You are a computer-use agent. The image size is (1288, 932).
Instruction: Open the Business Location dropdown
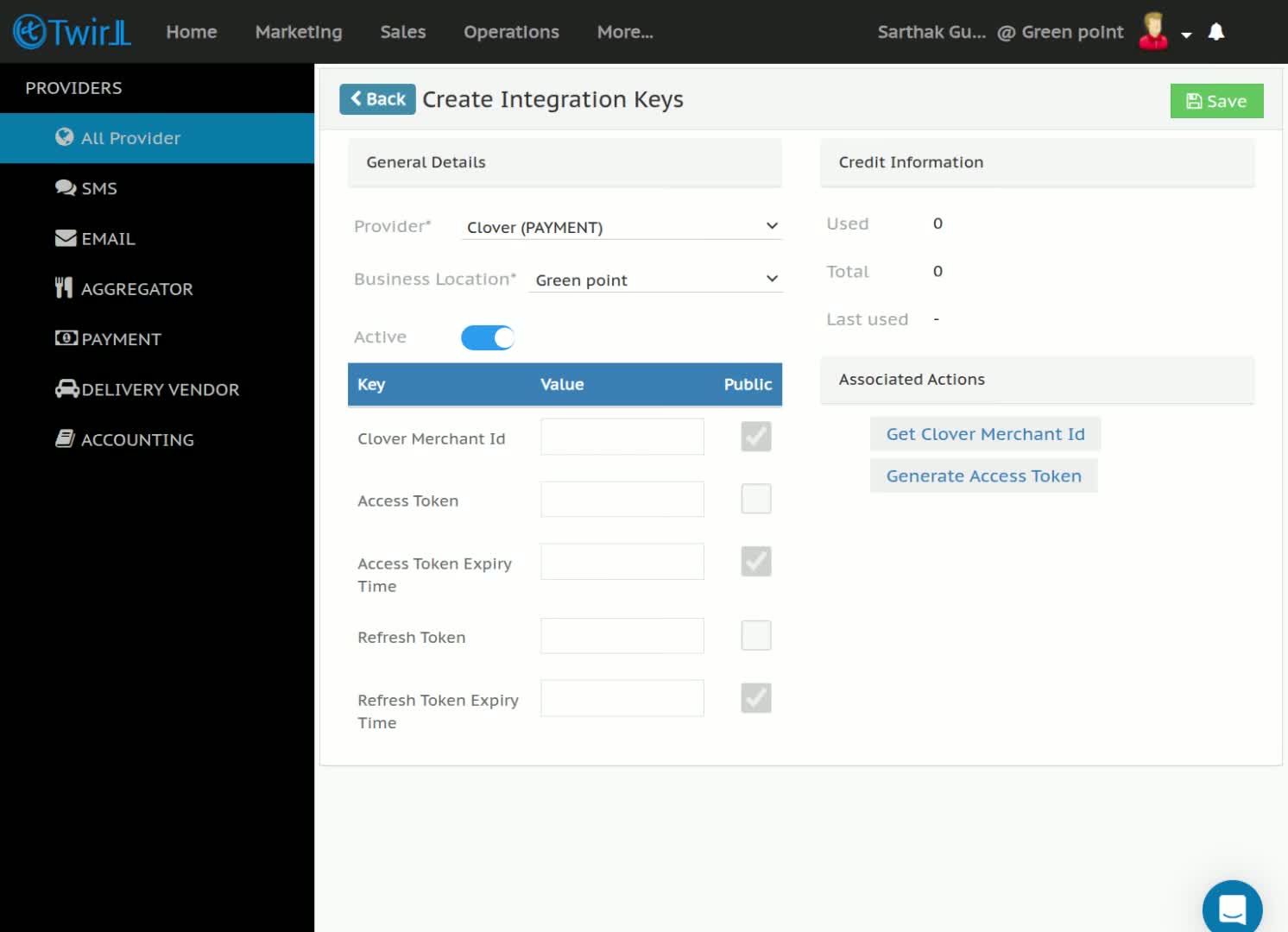tap(655, 280)
